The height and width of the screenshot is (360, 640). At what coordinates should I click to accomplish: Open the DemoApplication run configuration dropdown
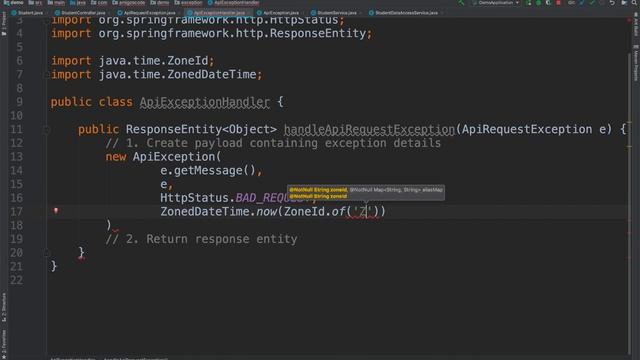click(x=496, y=3)
